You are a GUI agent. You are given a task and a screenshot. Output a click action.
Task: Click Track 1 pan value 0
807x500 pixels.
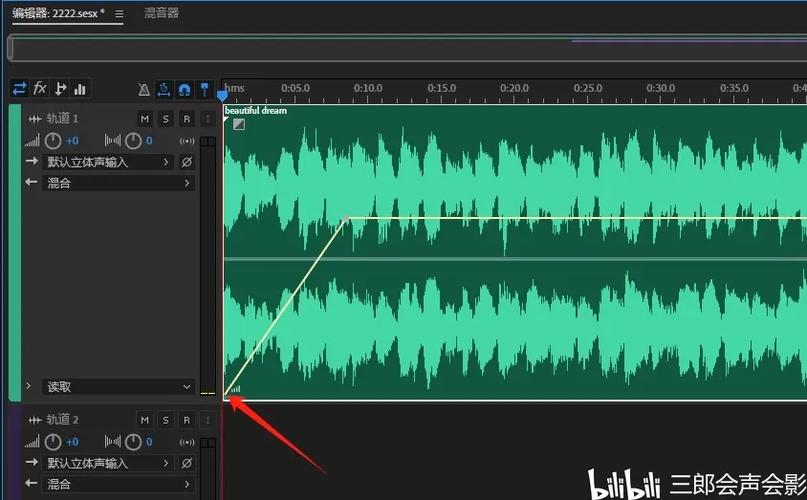tap(149, 141)
